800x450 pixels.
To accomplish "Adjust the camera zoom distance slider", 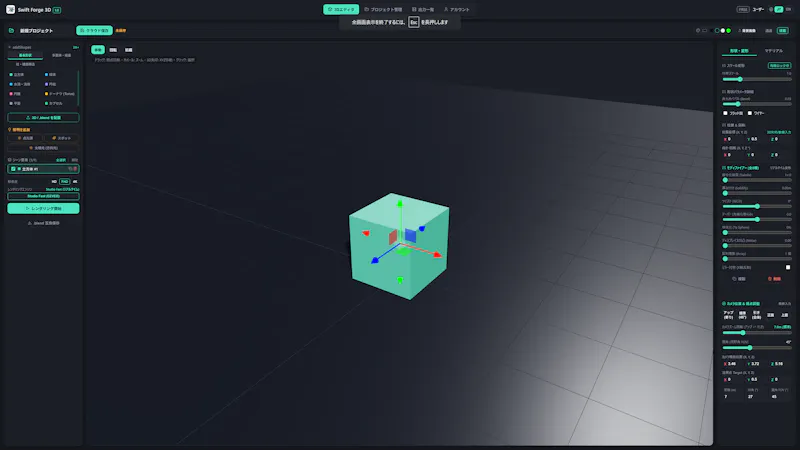I will click(757, 333).
